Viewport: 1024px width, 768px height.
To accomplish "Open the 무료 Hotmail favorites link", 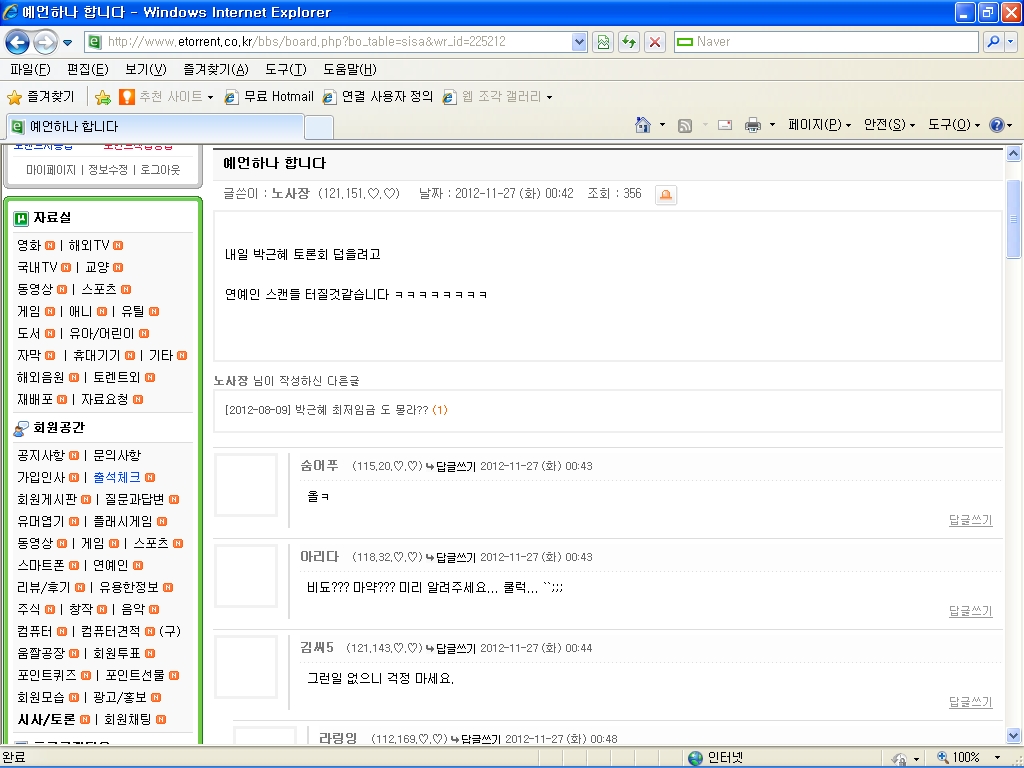I will (x=269, y=97).
